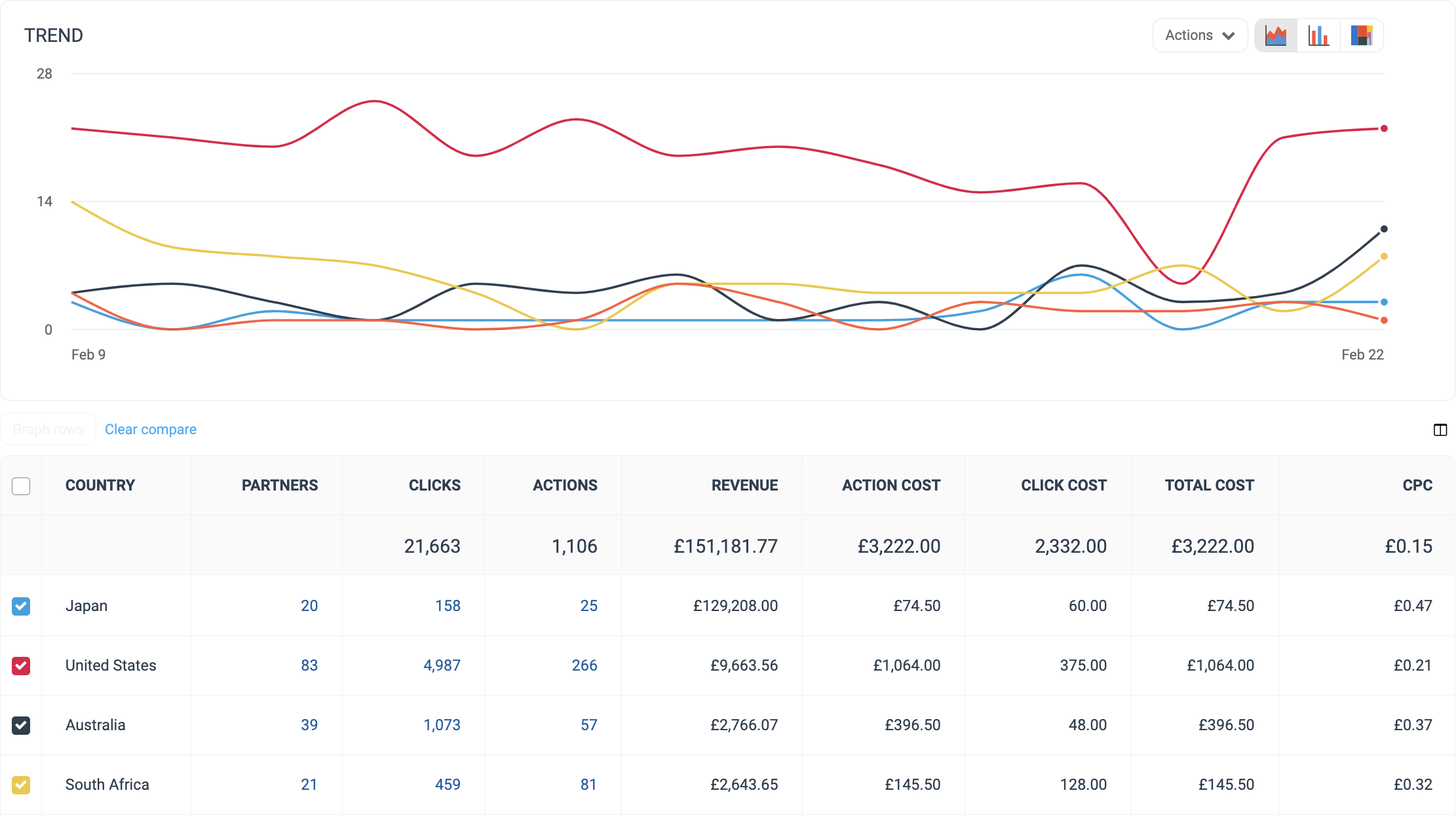Screen dimensions: 1456x816
Task: Open United States clicks value 4,987
Action: [442, 665]
